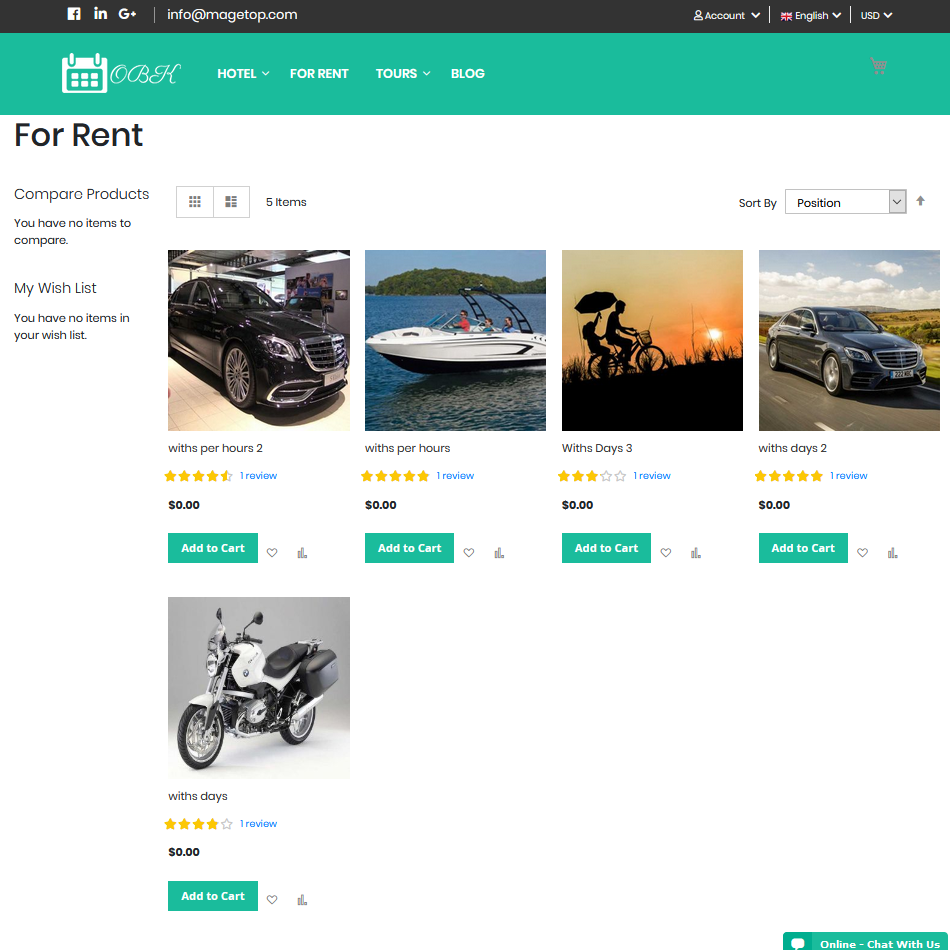
Task: Go to the Blog menu item
Action: click(467, 73)
